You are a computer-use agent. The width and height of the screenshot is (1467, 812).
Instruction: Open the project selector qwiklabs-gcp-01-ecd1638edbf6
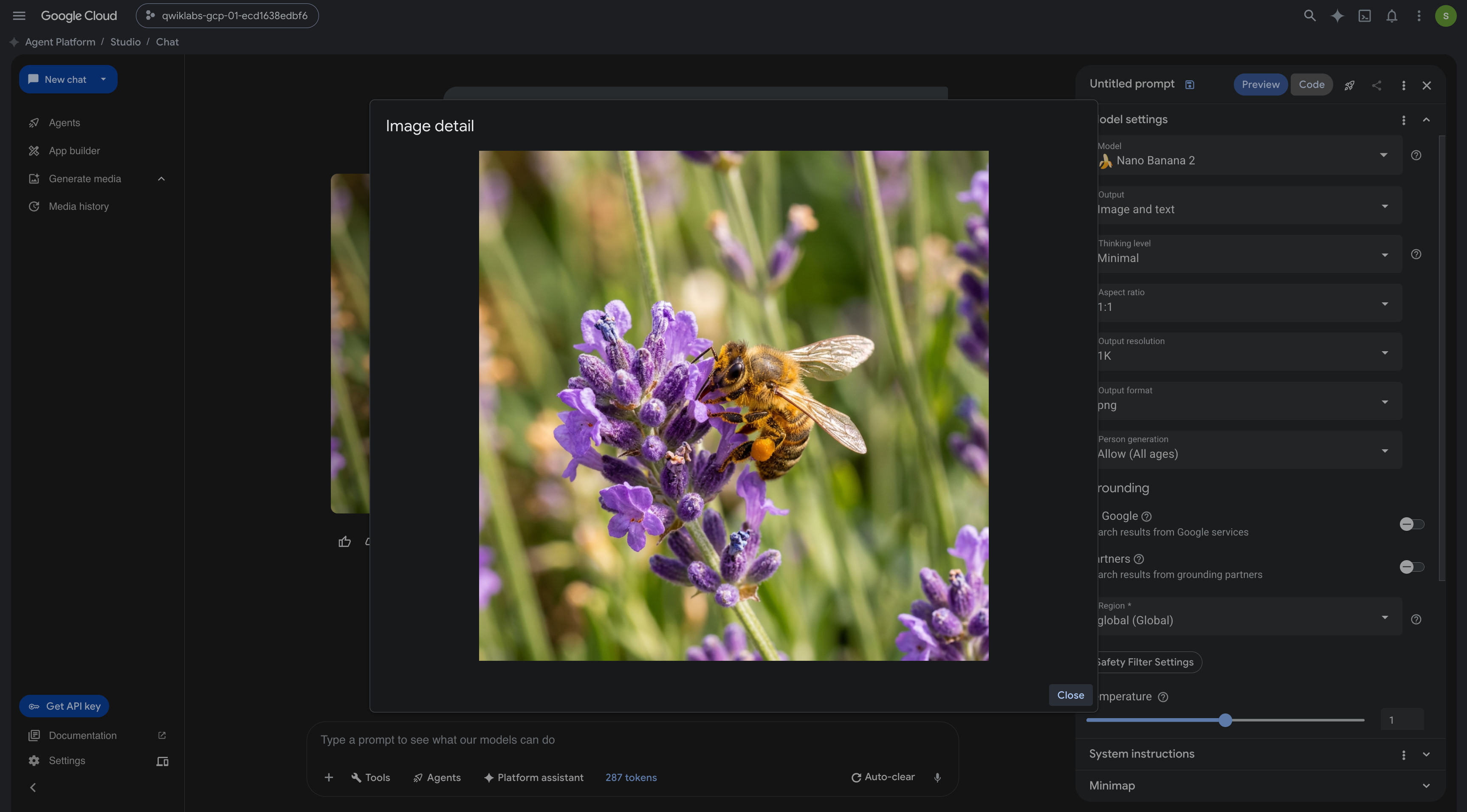pos(227,16)
